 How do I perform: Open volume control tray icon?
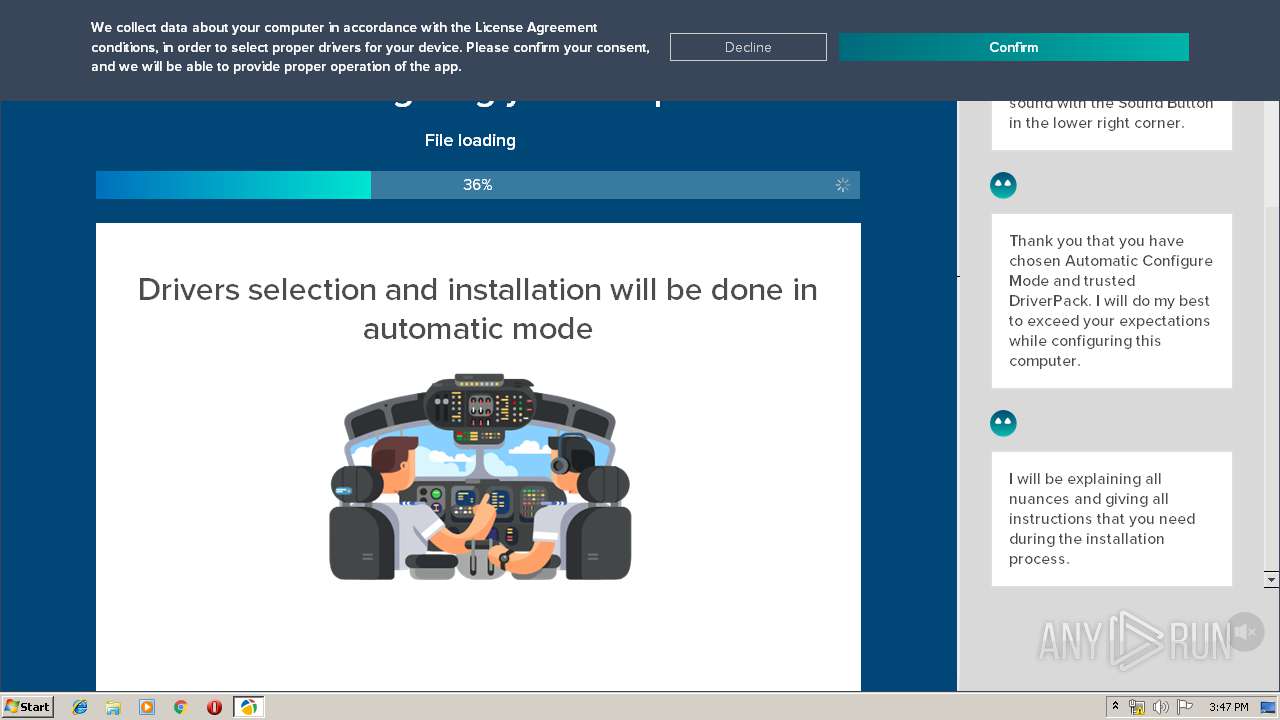tap(1161, 707)
